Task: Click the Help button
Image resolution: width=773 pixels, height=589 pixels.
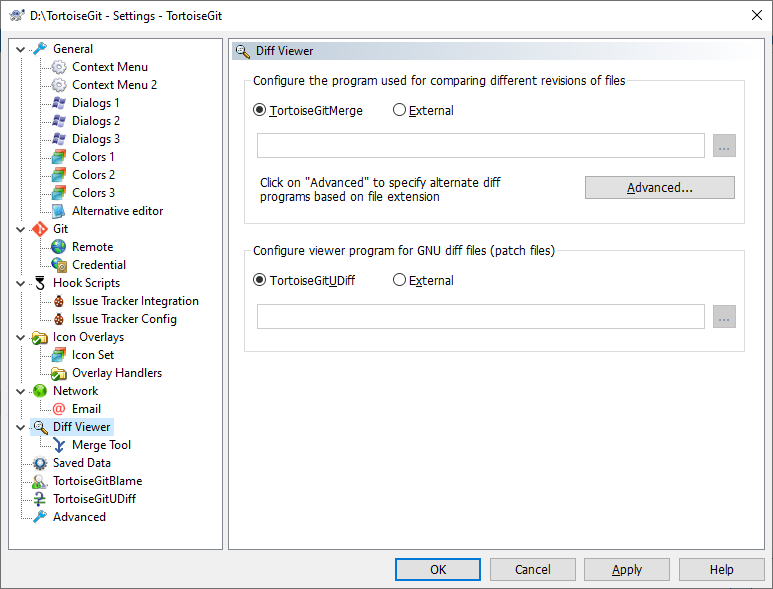Action: click(721, 569)
